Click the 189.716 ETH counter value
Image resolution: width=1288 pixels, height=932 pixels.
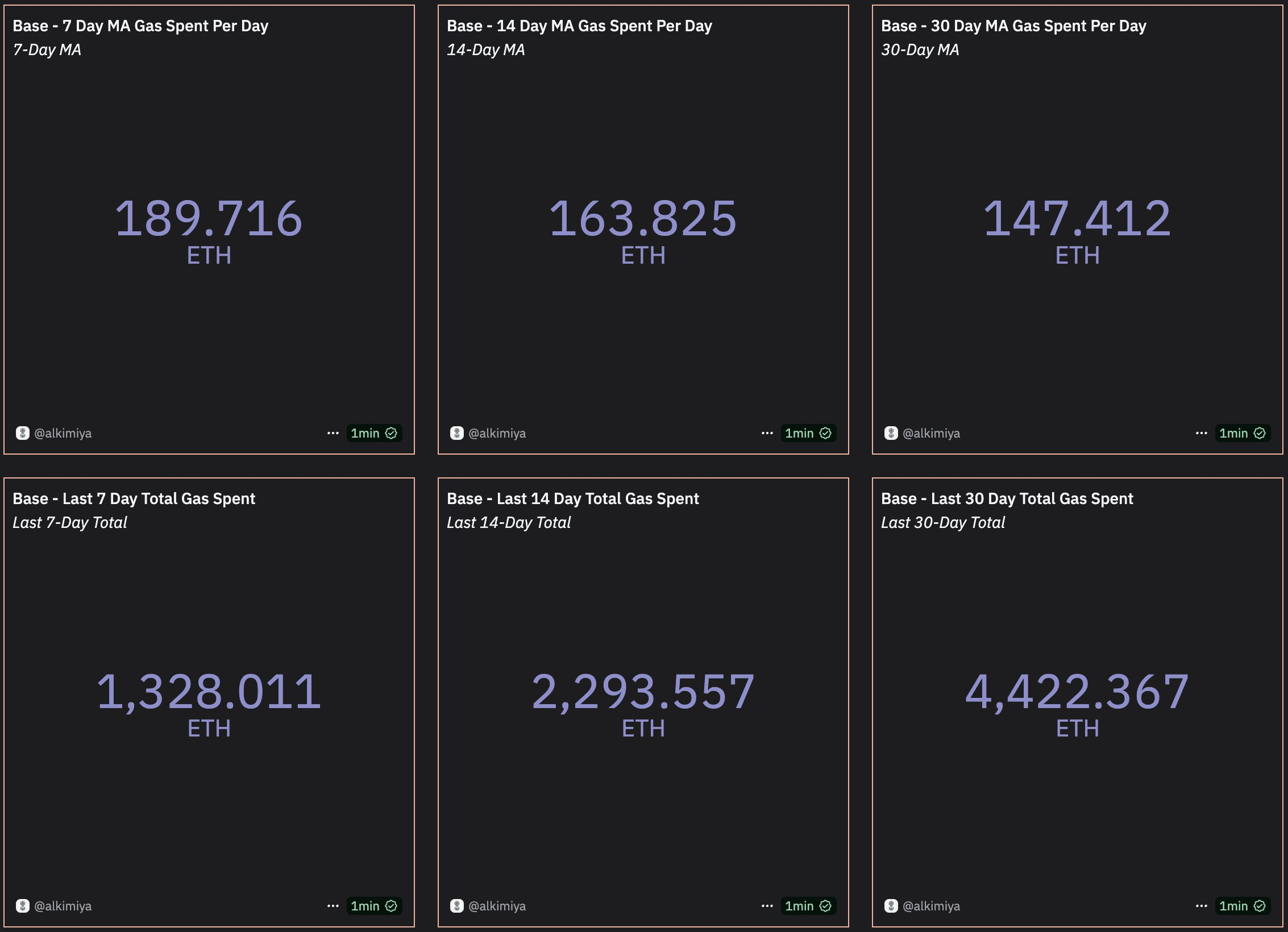[x=209, y=219]
